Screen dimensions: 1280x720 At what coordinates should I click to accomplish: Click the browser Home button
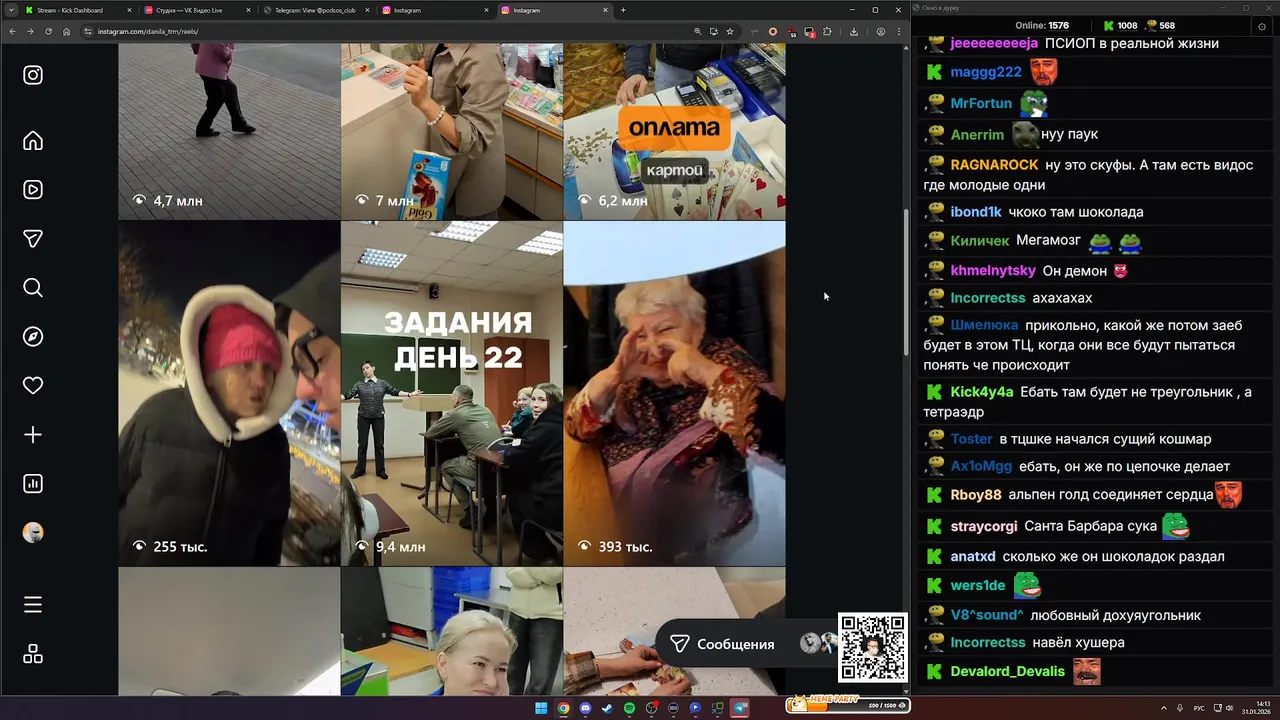click(x=67, y=32)
